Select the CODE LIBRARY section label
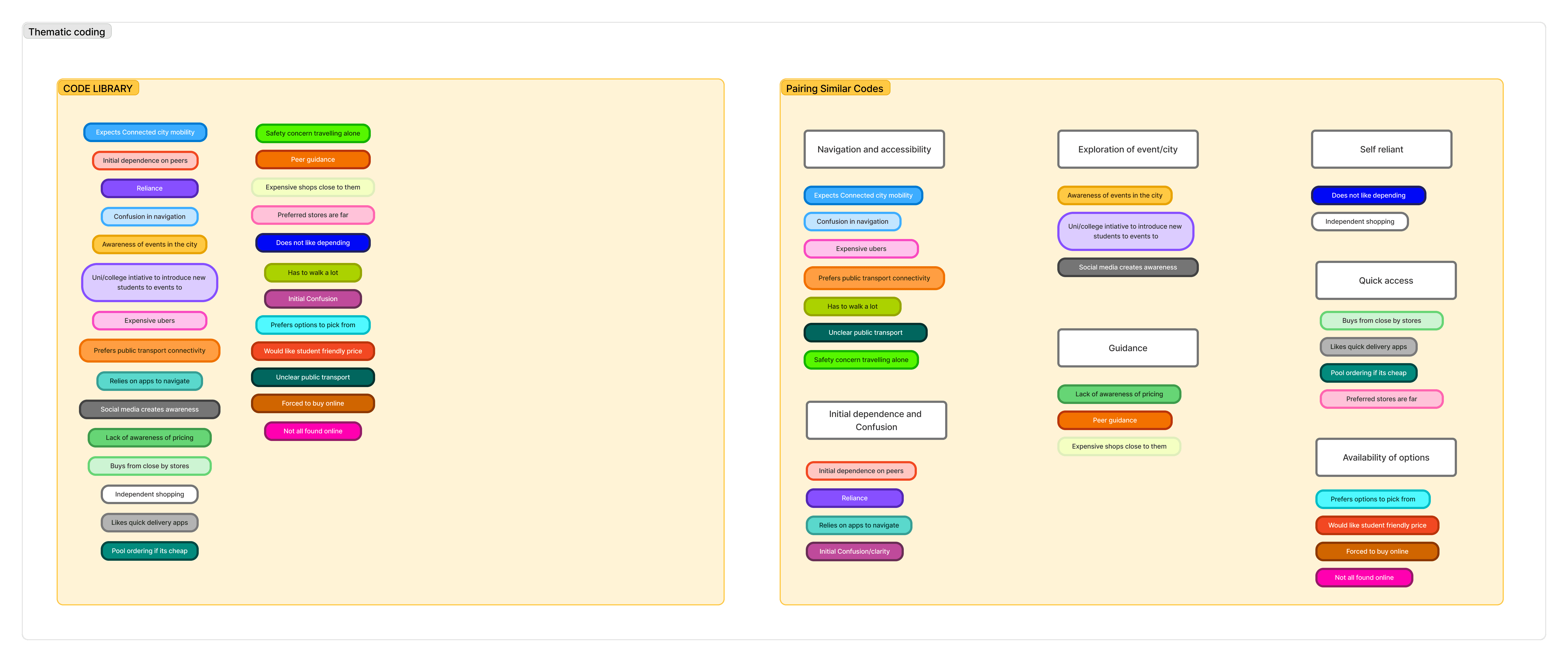This screenshot has width=1568, height=662. tap(97, 88)
